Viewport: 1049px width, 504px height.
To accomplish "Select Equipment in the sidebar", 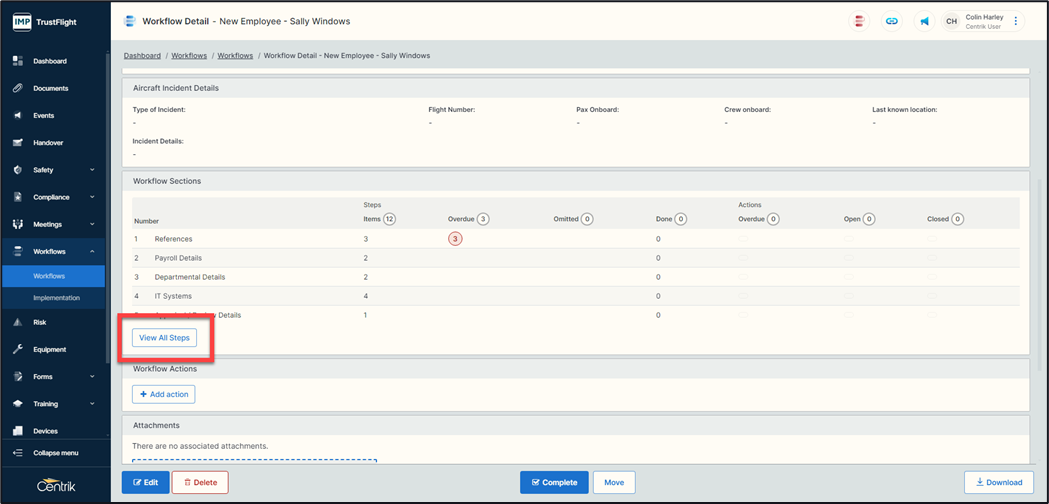I will [x=49, y=349].
